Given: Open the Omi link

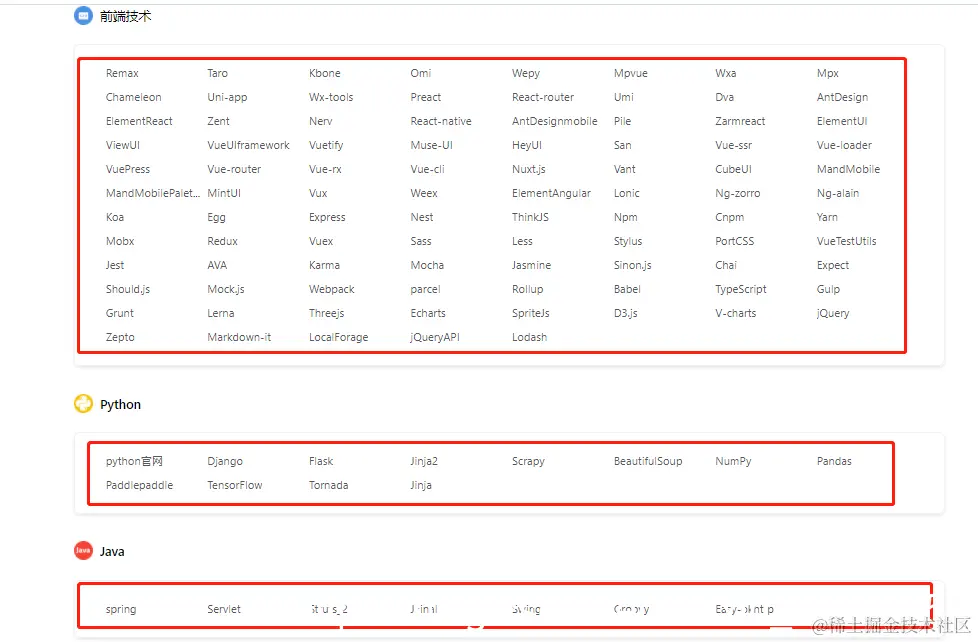Looking at the screenshot, I should [421, 73].
